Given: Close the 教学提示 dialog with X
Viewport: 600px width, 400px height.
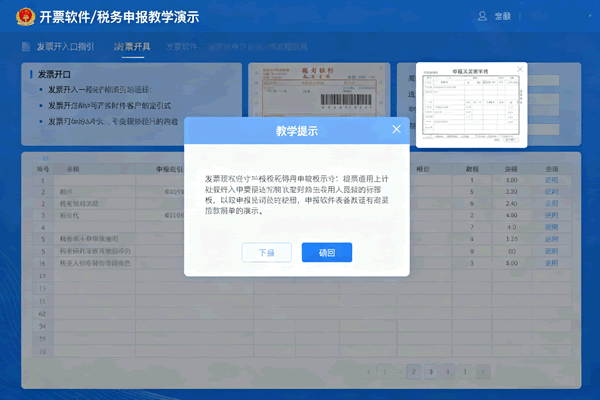Looking at the screenshot, I should [396, 129].
